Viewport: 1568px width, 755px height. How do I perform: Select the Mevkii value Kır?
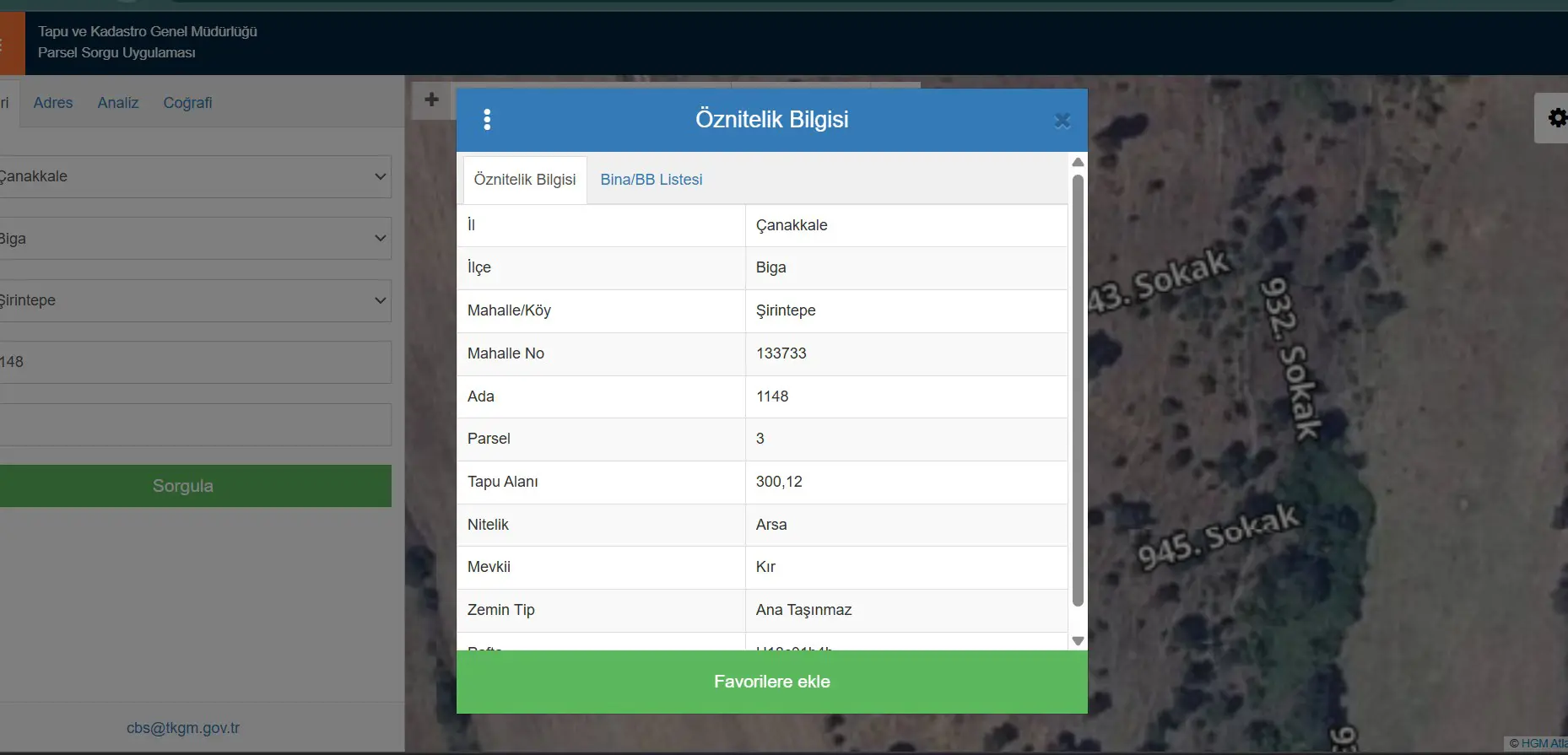click(x=765, y=567)
